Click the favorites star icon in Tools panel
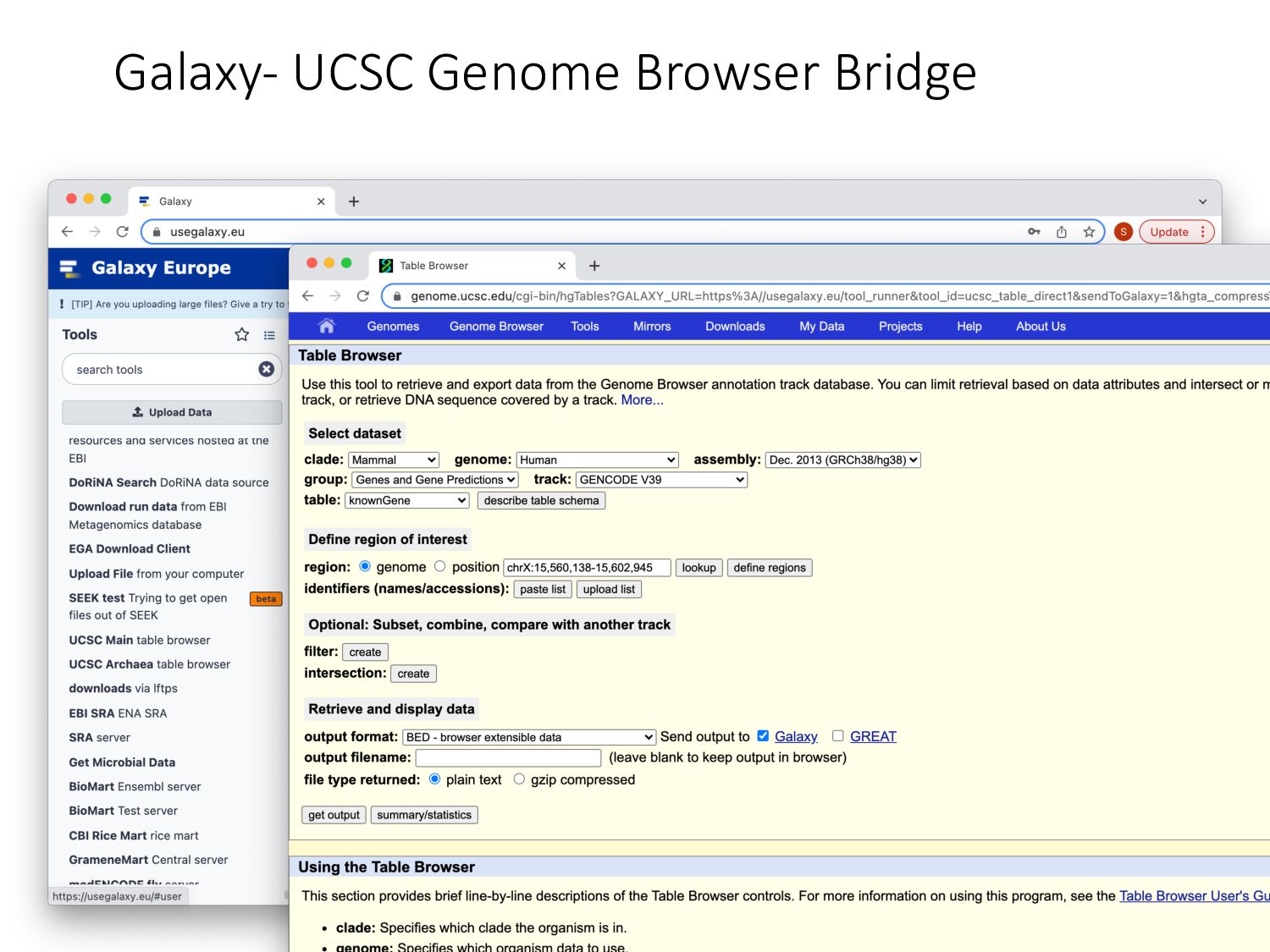The image size is (1270, 952). click(x=242, y=335)
